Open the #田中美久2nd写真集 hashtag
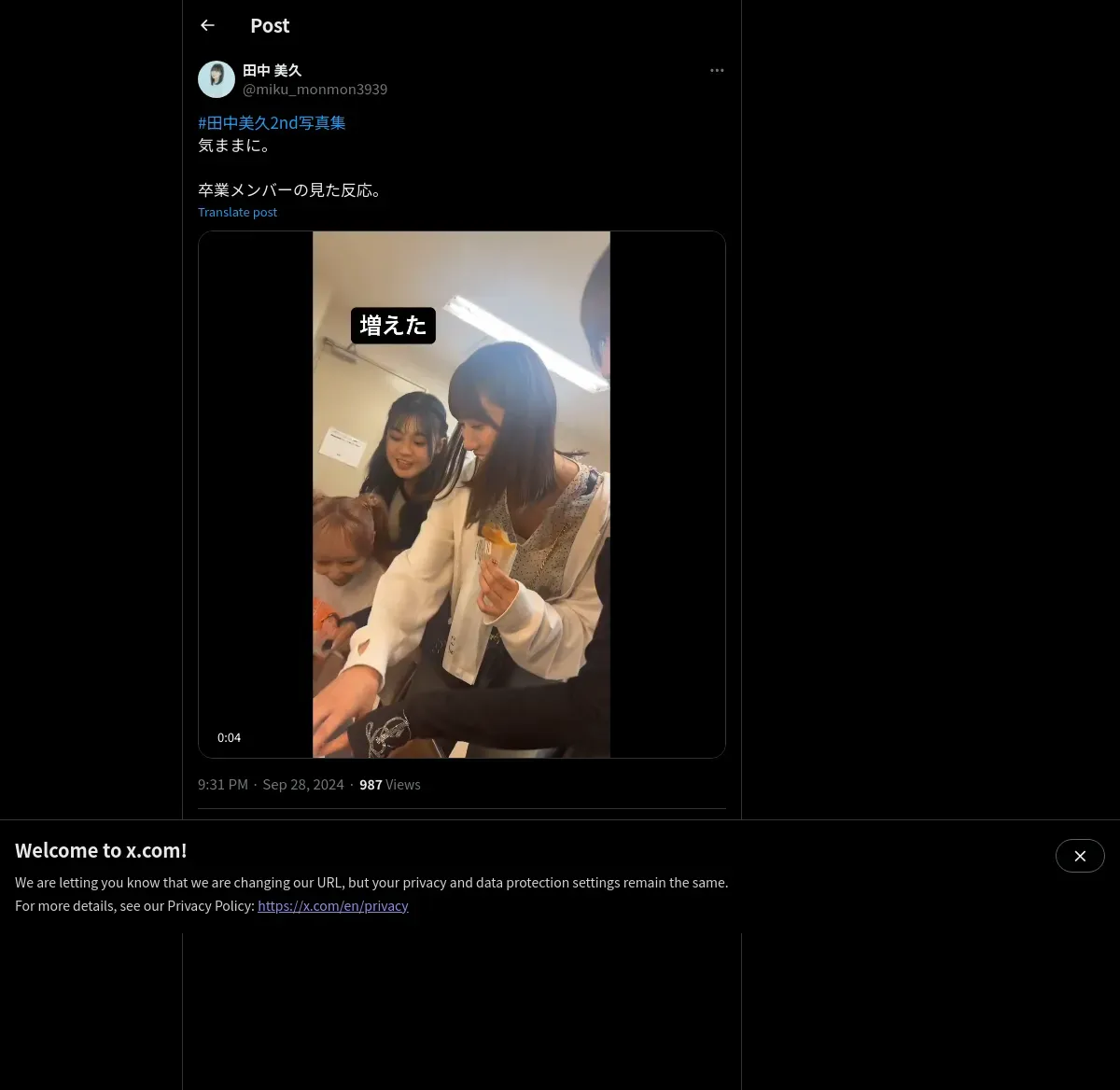This screenshot has height=1090, width=1120. tap(272, 122)
